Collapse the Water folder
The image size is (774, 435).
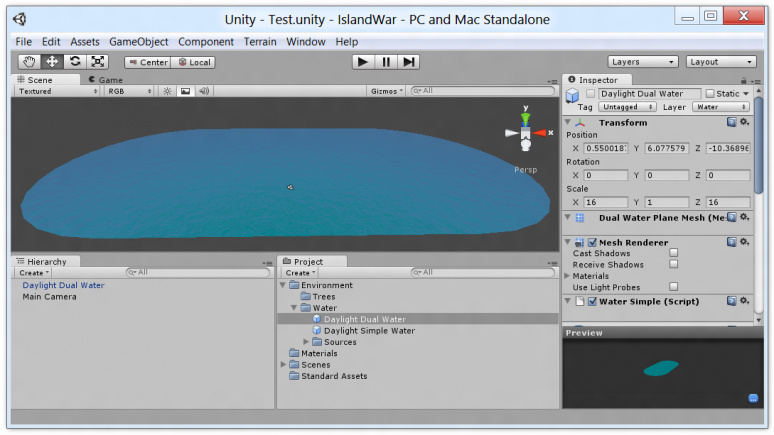click(294, 308)
